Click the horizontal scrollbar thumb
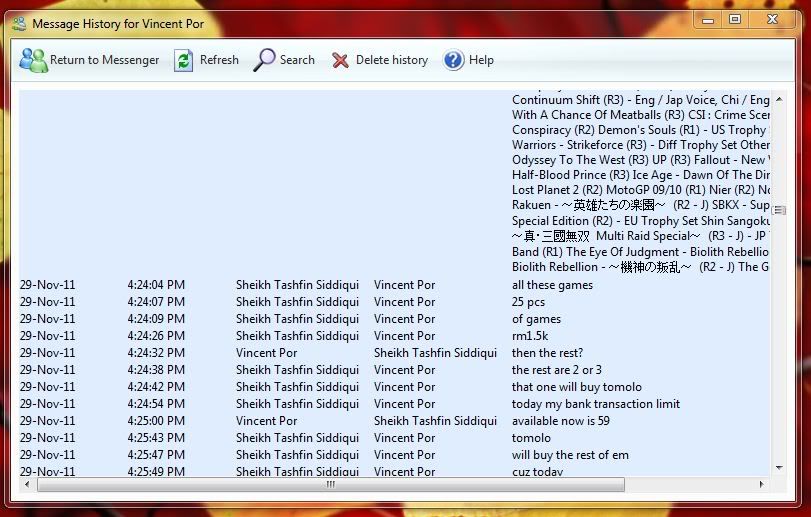The height and width of the screenshot is (517, 811). point(330,485)
